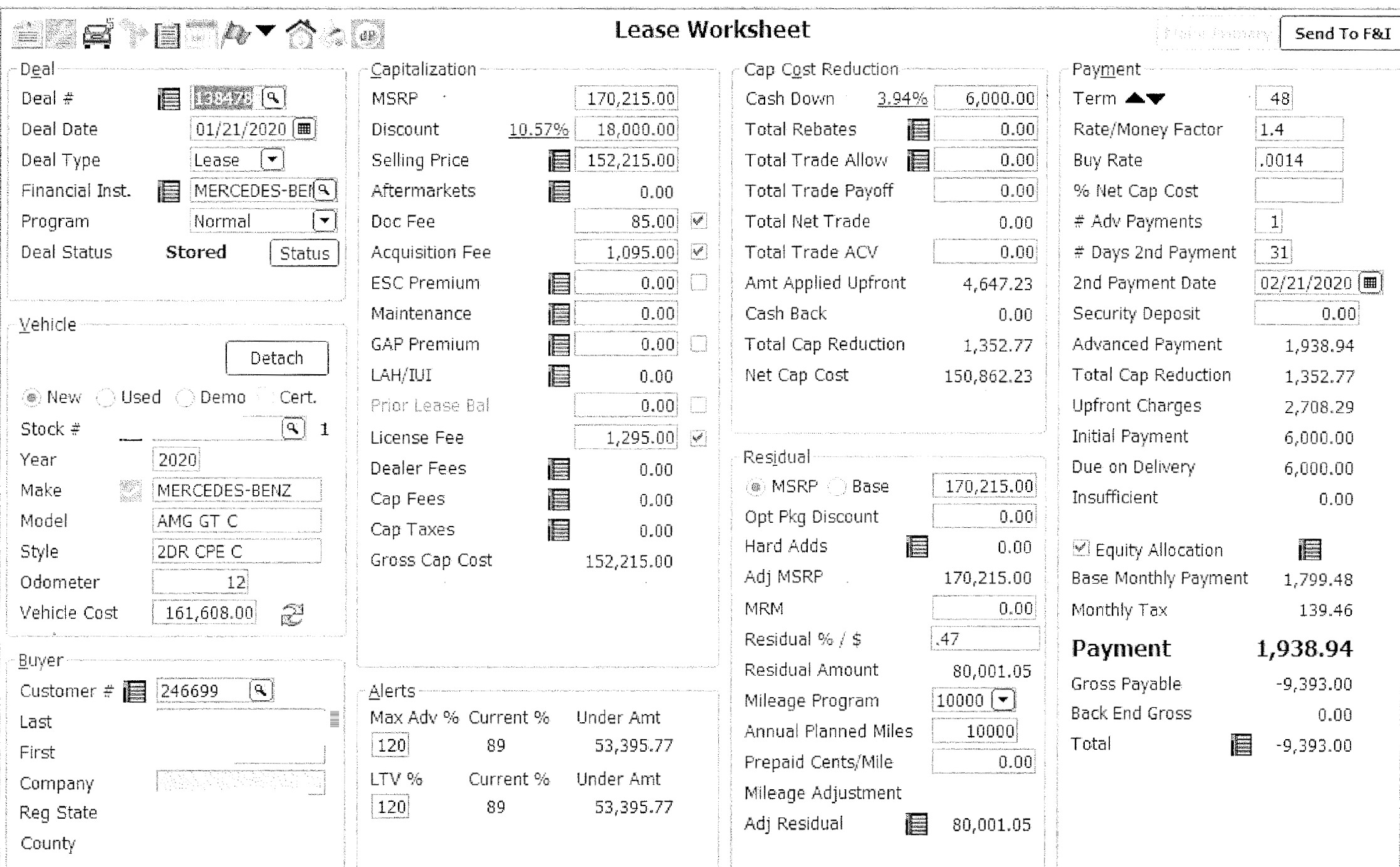Open the Dealer Fees detail list icon

pos(559,469)
